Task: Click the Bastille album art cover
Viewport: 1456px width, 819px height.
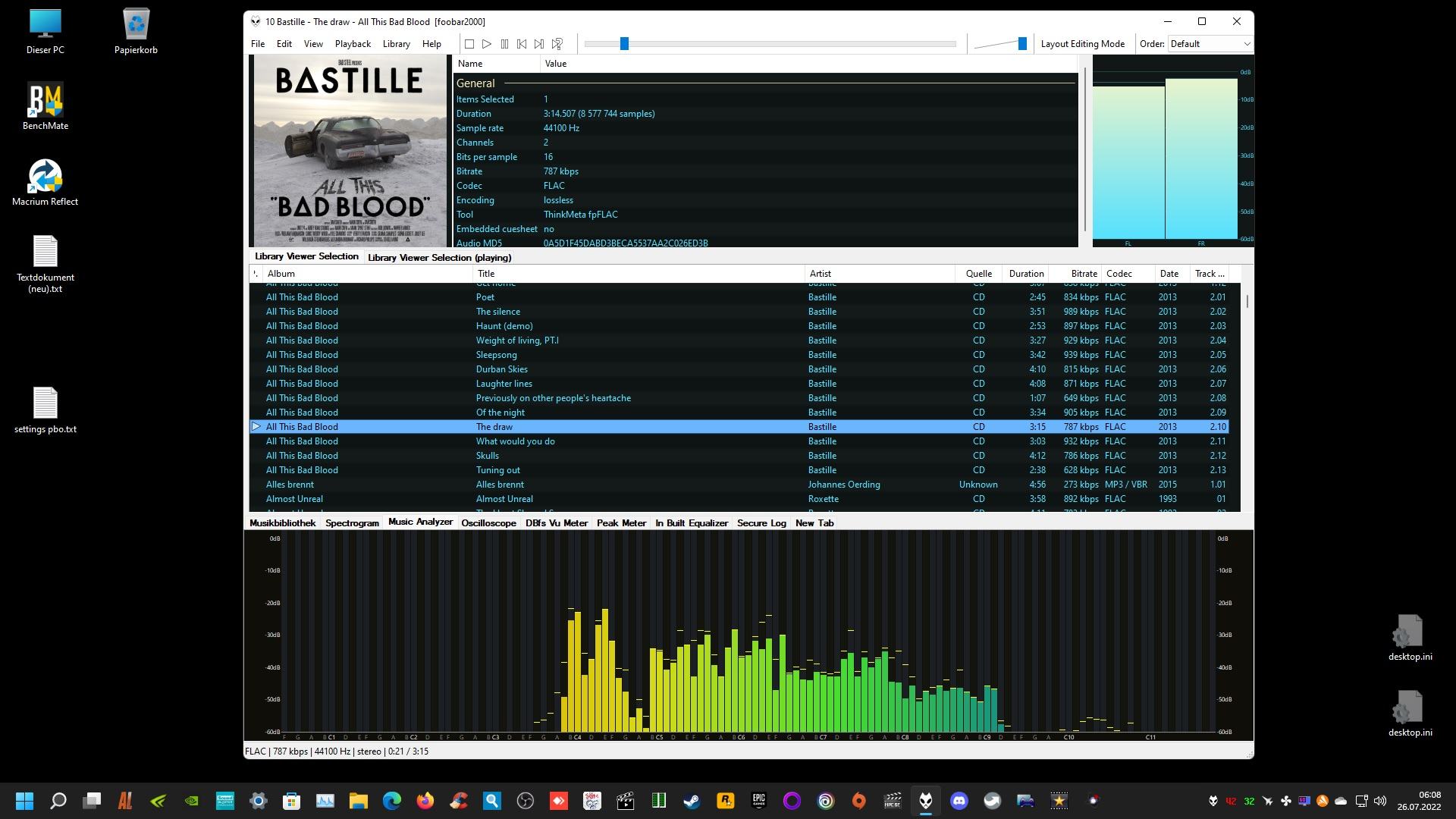Action: point(350,151)
